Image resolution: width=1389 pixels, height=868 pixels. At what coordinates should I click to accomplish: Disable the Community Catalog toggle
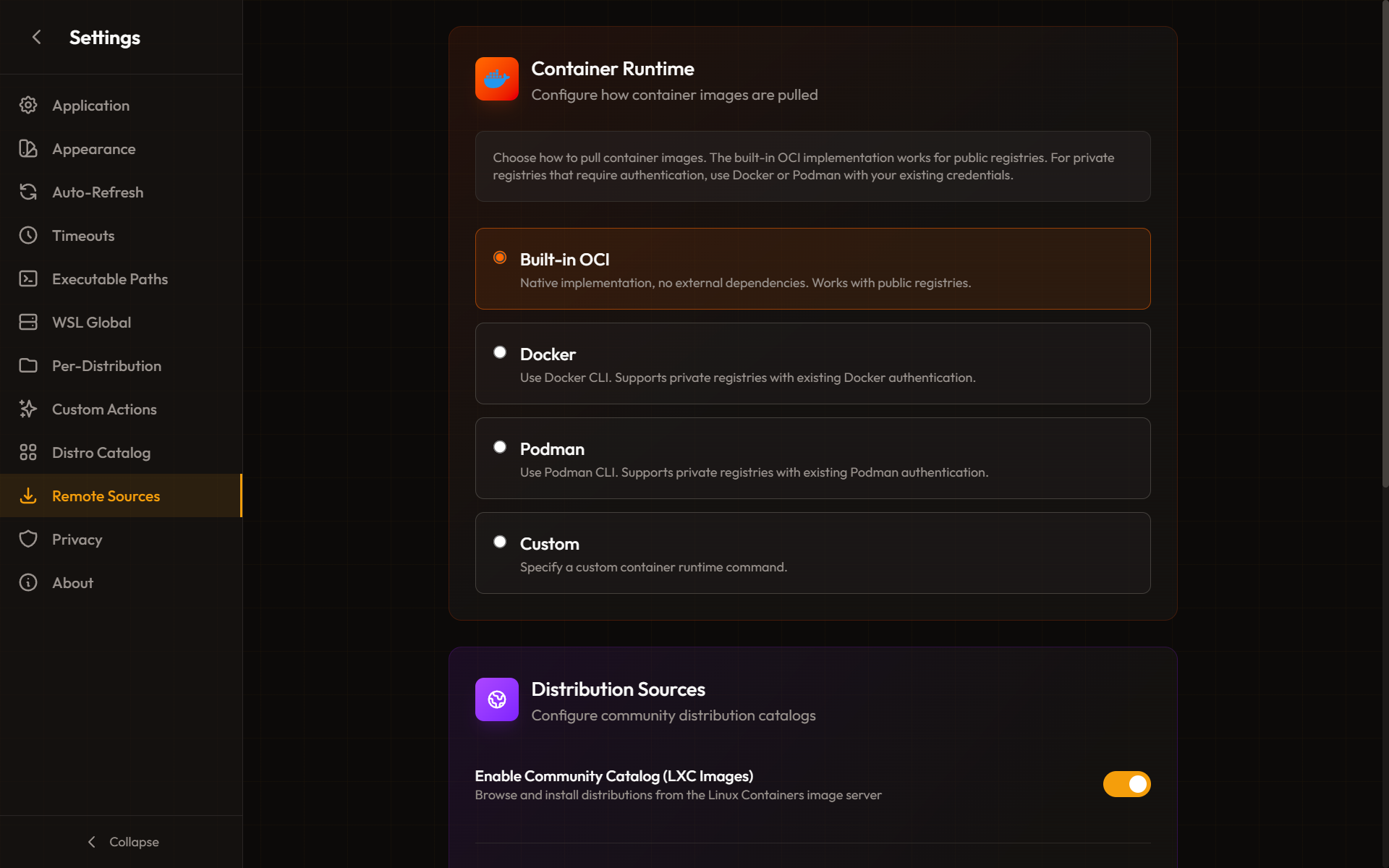point(1126,784)
